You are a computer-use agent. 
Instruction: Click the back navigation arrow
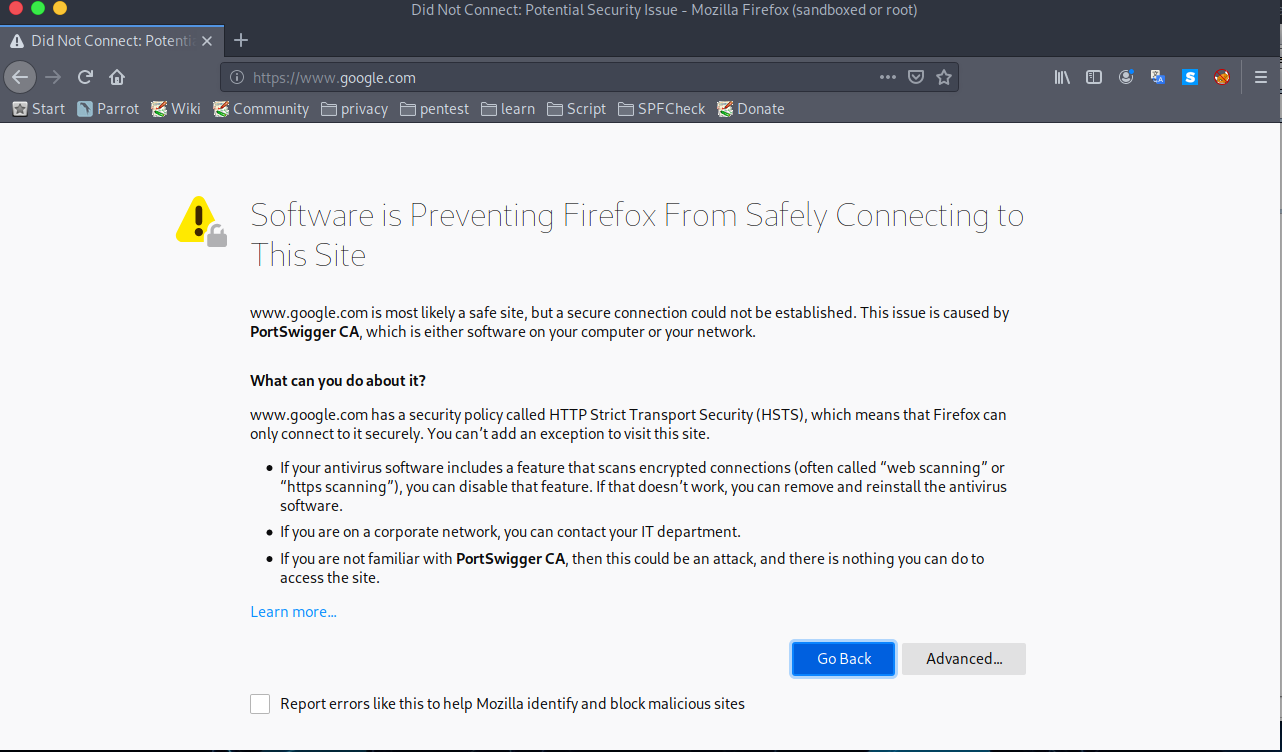click(x=20, y=77)
